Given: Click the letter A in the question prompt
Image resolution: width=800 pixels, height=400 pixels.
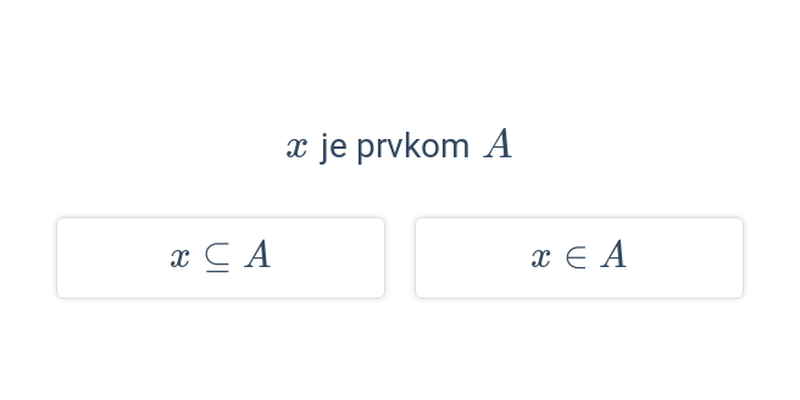Looking at the screenshot, I should click(x=498, y=145).
